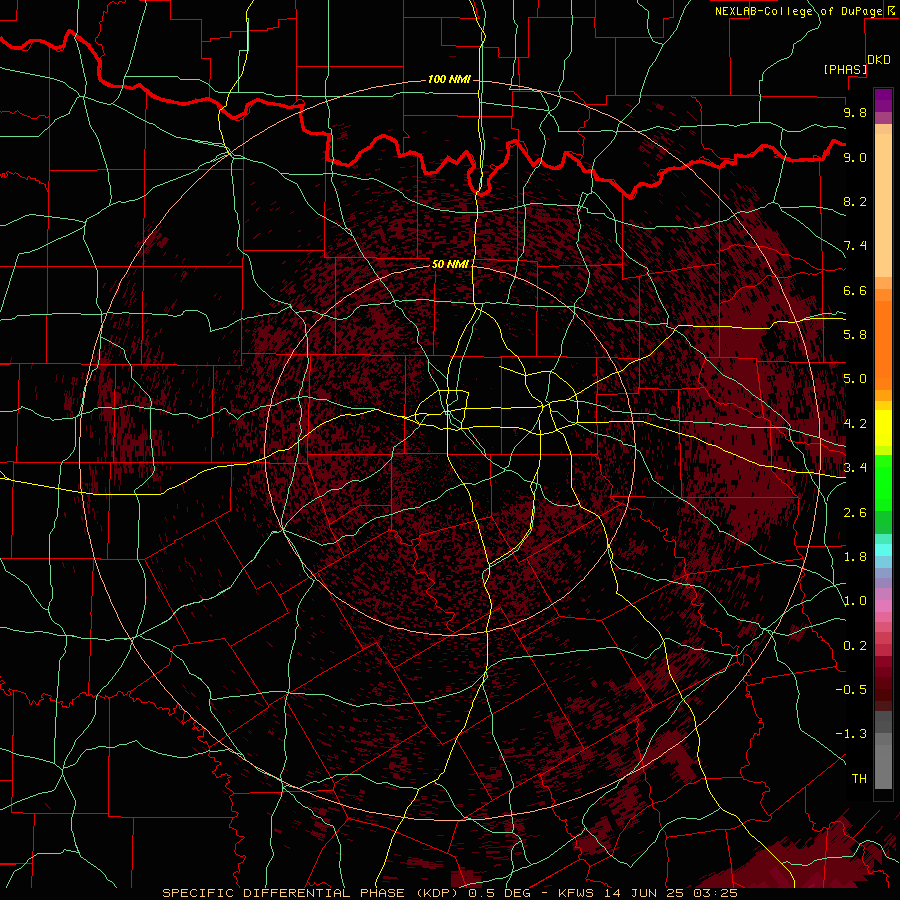Image resolution: width=900 pixels, height=900 pixels.
Task: Click the 1.0 scale value
Action: coord(855,601)
